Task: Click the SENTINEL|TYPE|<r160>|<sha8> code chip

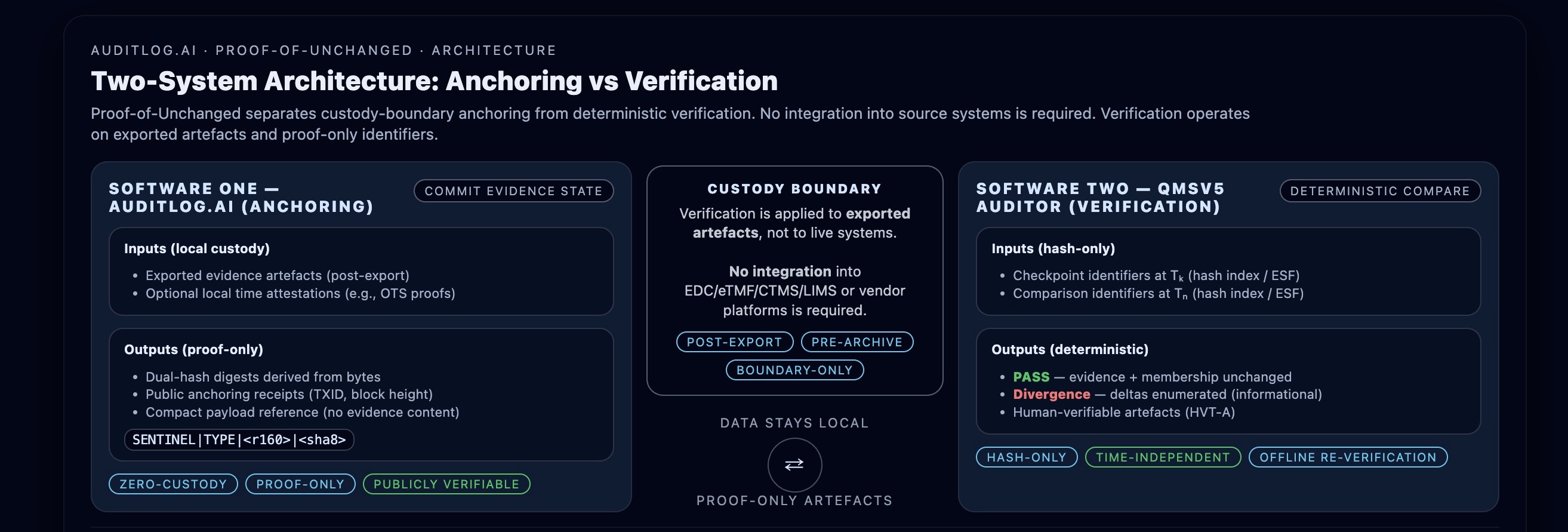Action: pos(239,439)
